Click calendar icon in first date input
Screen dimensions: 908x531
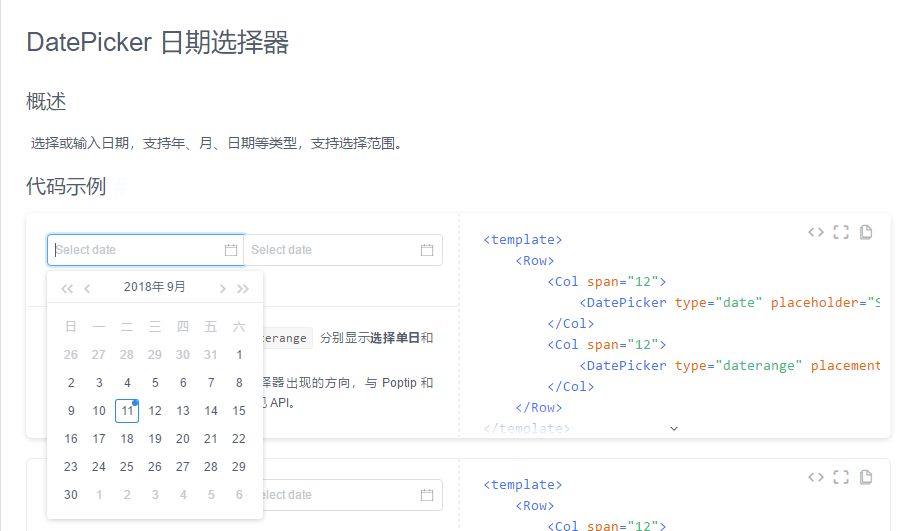coord(231,250)
